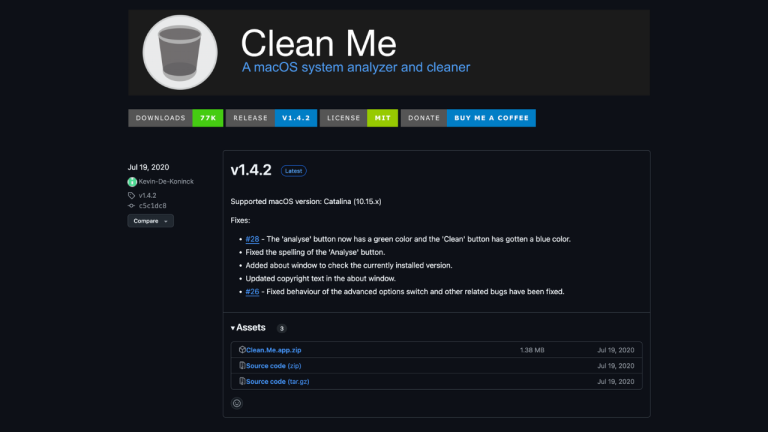Click the package icon for Clean.Me.app.zip
The height and width of the screenshot is (432, 768).
click(242, 350)
